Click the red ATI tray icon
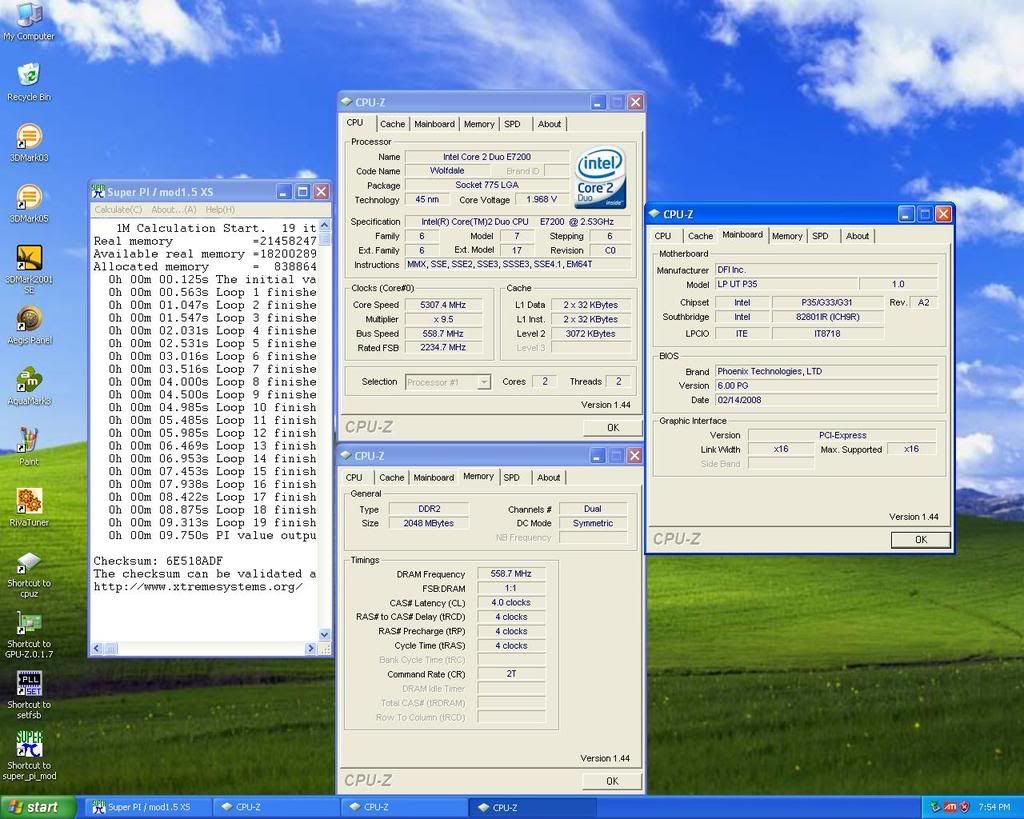Viewport: 1024px width, 819px height. pos(950,807)
